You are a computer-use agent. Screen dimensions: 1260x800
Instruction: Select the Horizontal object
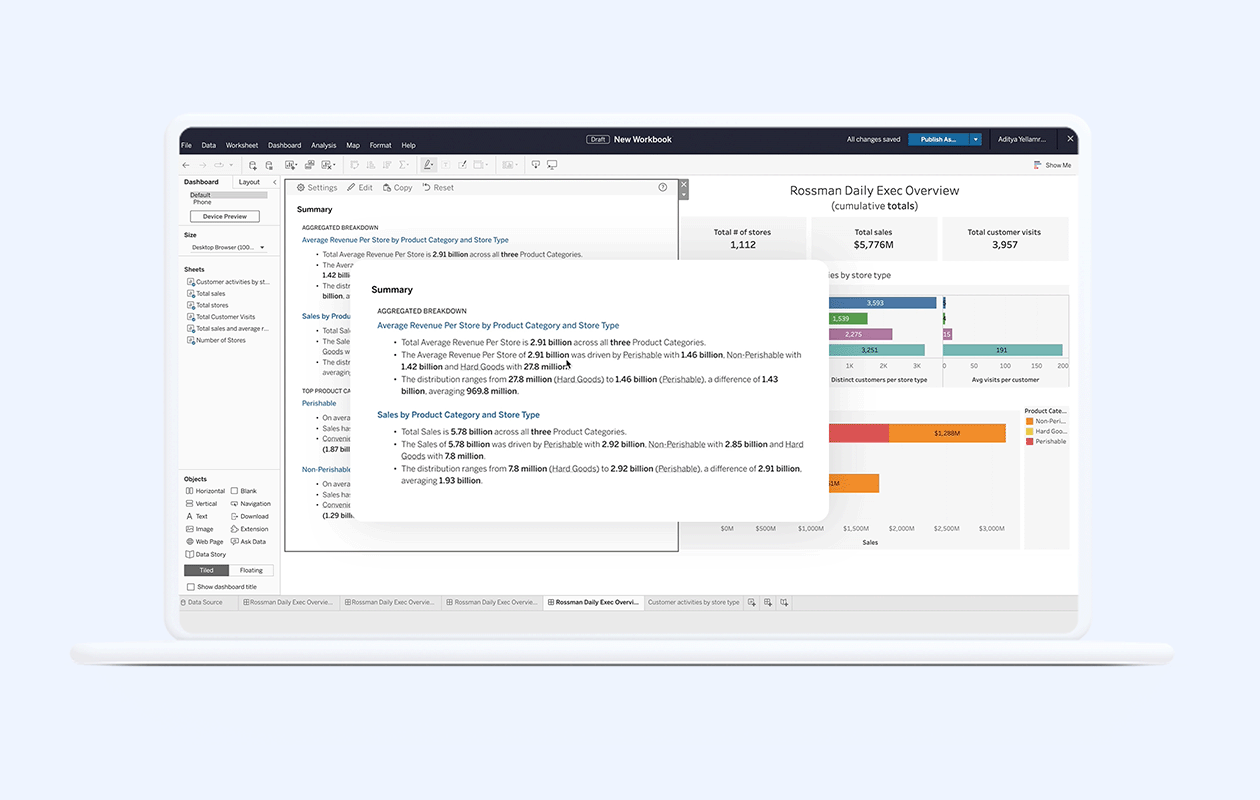205,491
